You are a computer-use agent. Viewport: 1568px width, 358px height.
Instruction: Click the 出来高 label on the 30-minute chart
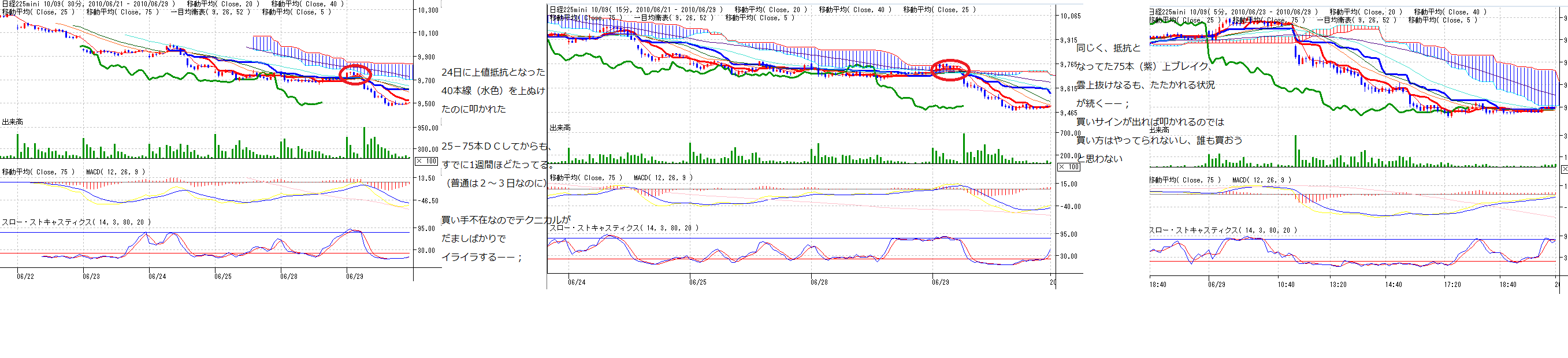click(x=12, y=122)
